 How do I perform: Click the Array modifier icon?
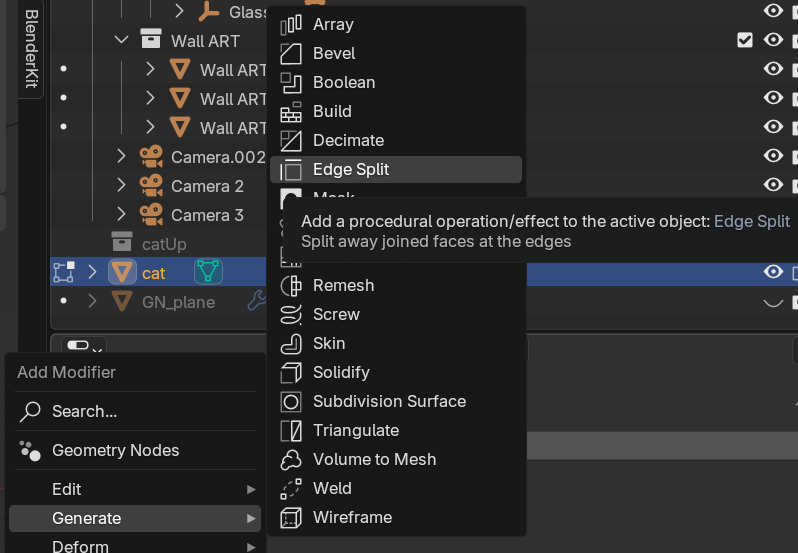pos(291,25)
